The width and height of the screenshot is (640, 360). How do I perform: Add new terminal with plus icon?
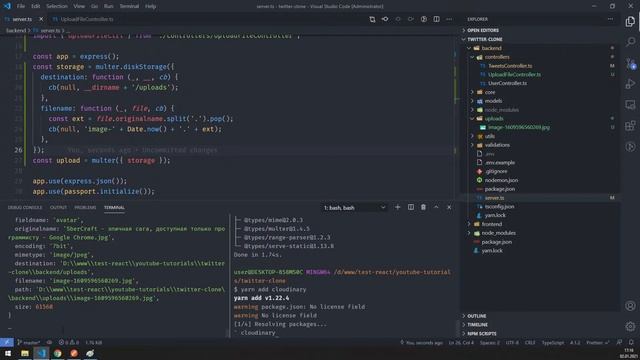[398, 207]
